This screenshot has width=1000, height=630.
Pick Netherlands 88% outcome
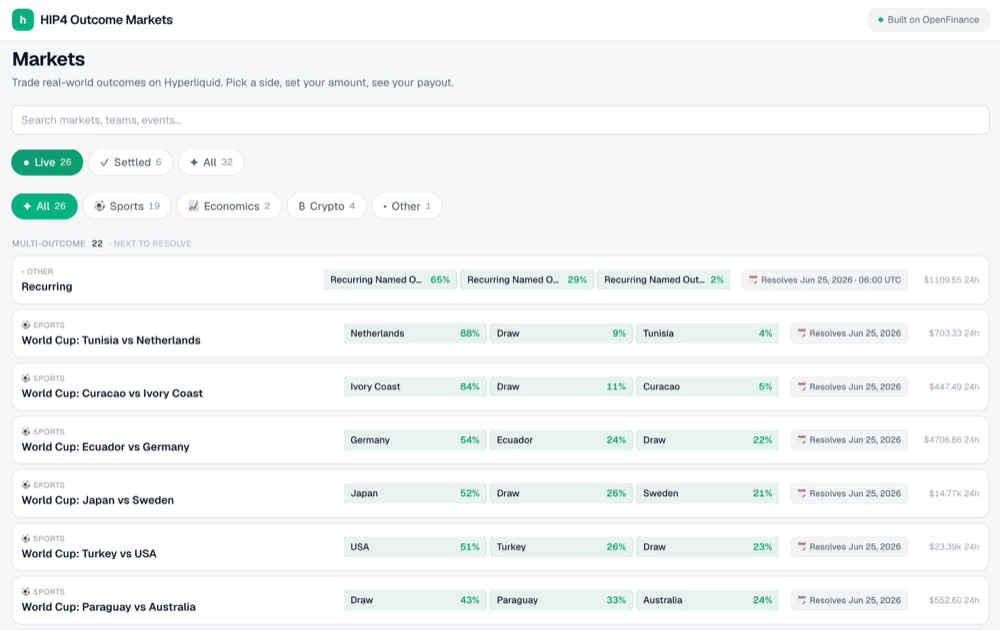[415, 333]
